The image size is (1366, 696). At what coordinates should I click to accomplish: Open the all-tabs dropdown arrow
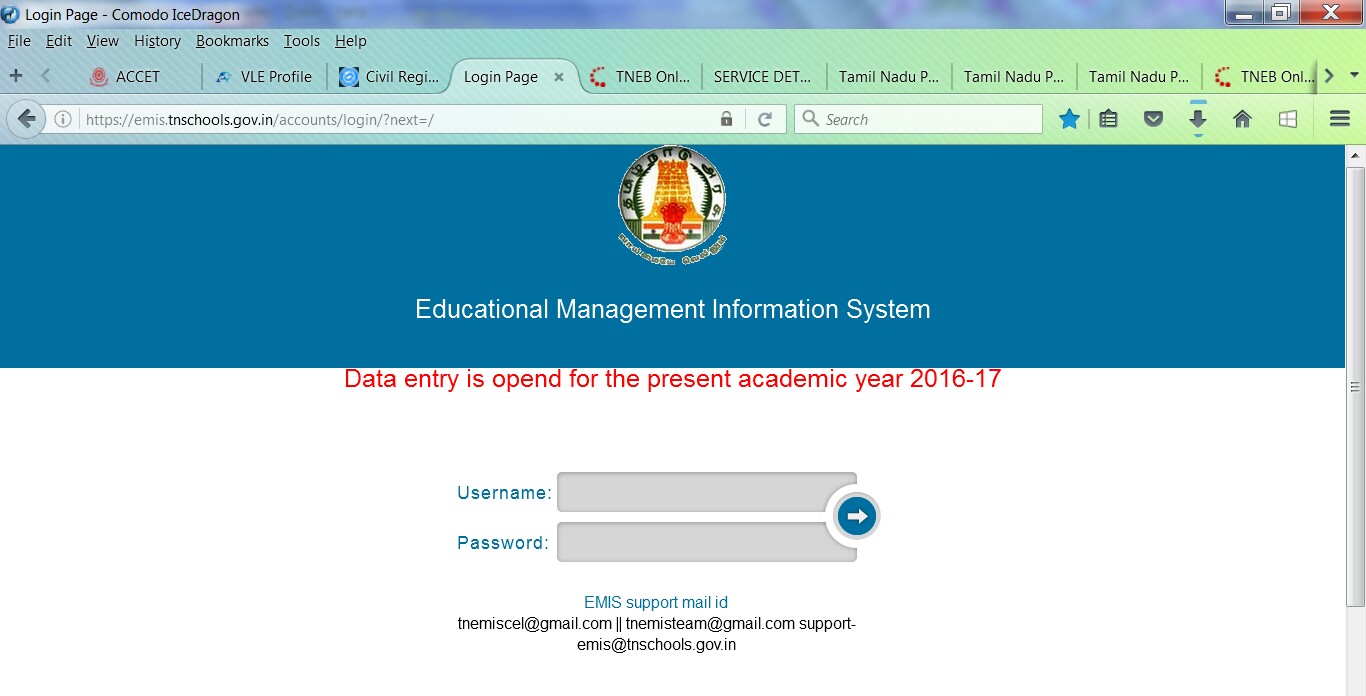(x=1354, y=75)
